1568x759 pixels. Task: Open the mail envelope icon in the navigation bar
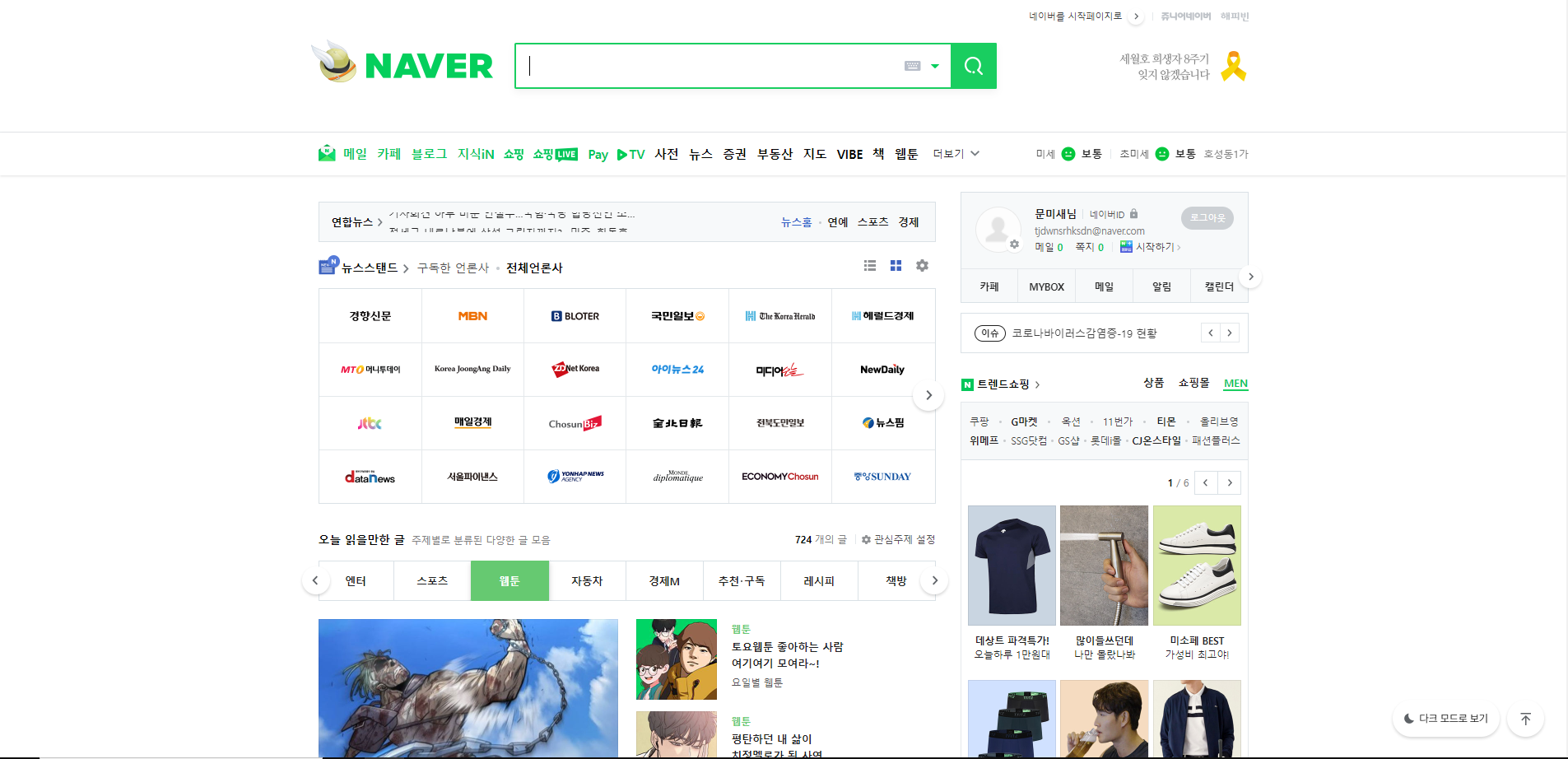(x=327, y=153)
